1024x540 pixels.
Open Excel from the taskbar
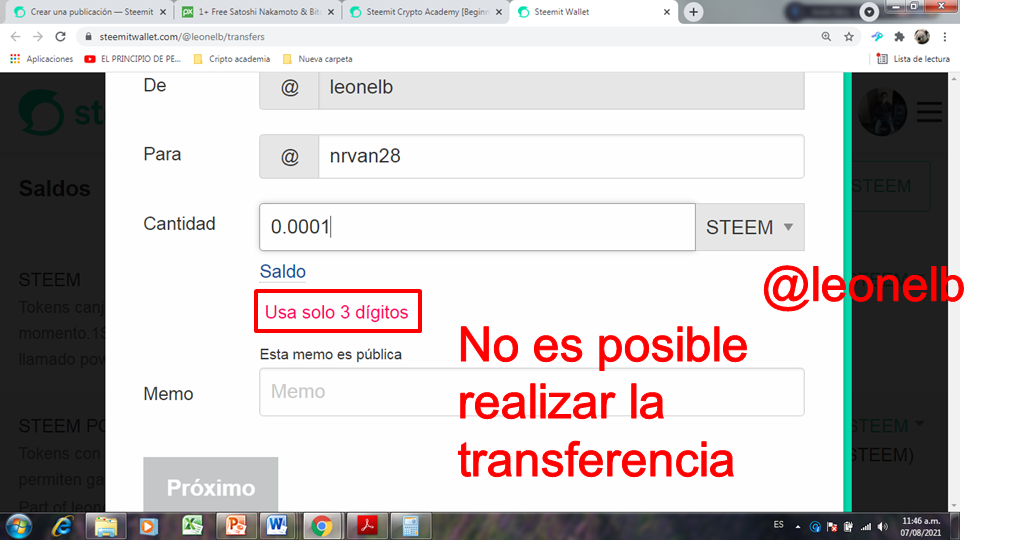[192, 526]
